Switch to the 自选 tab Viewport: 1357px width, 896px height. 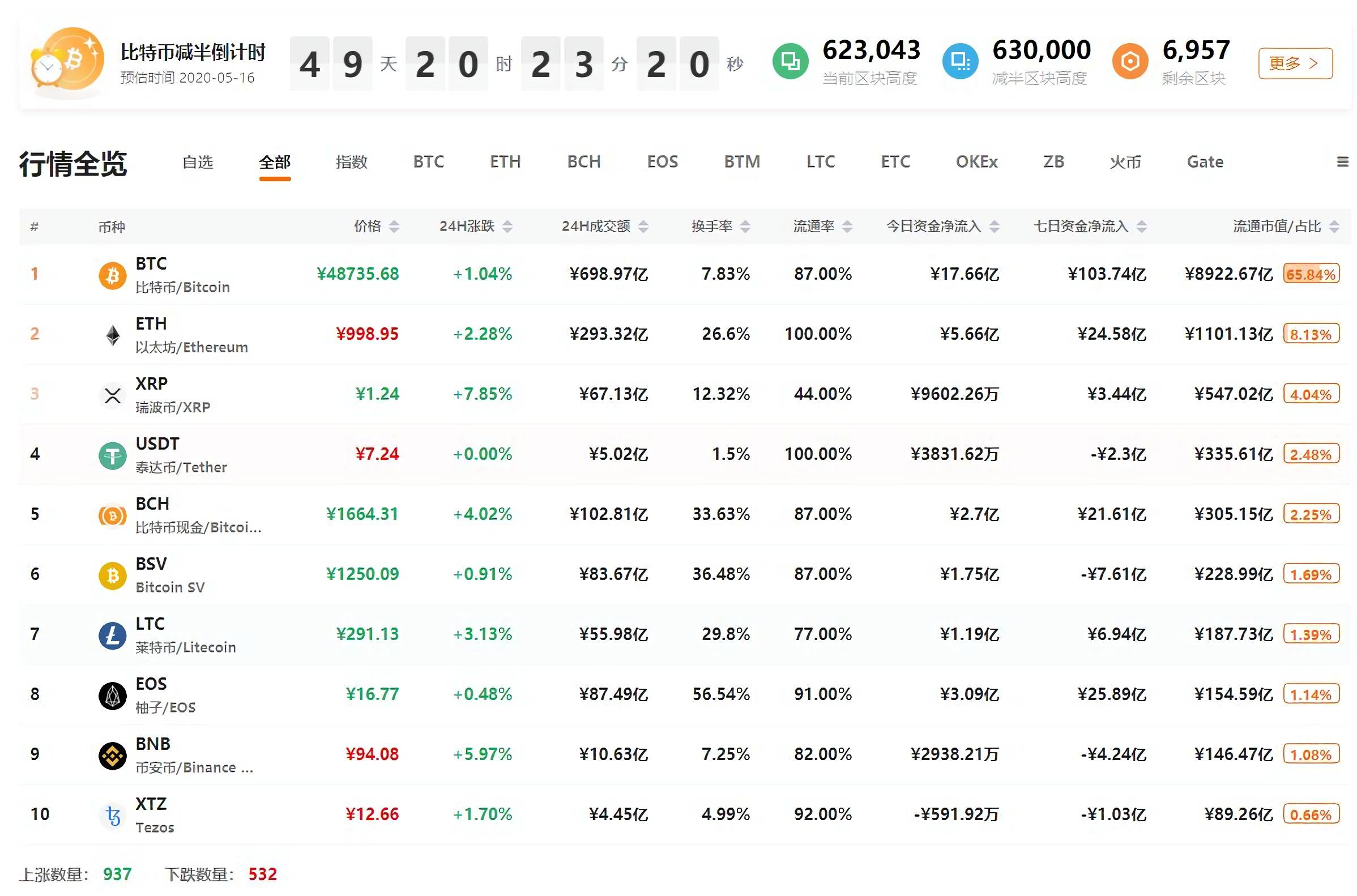(198, 163)
